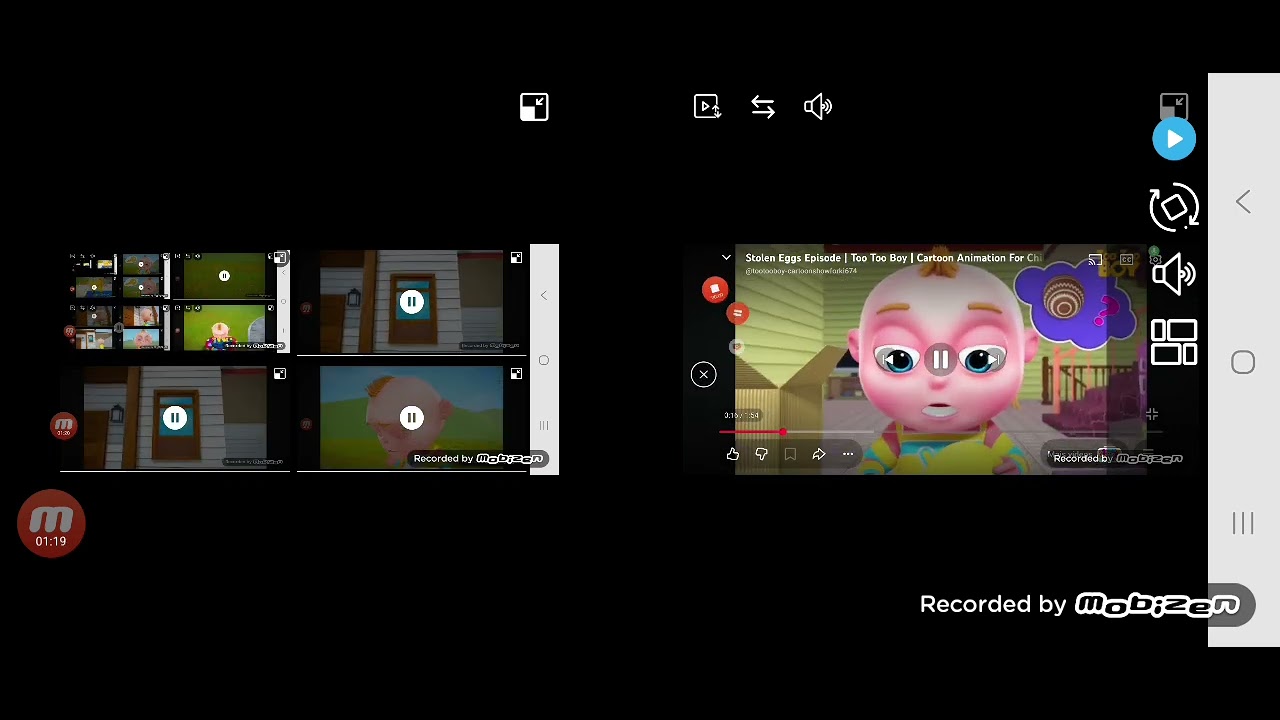Viewport: 1280px width, 720px height.
Task: Tap the swap arrows icon in top toolbar
Action: 763,107
